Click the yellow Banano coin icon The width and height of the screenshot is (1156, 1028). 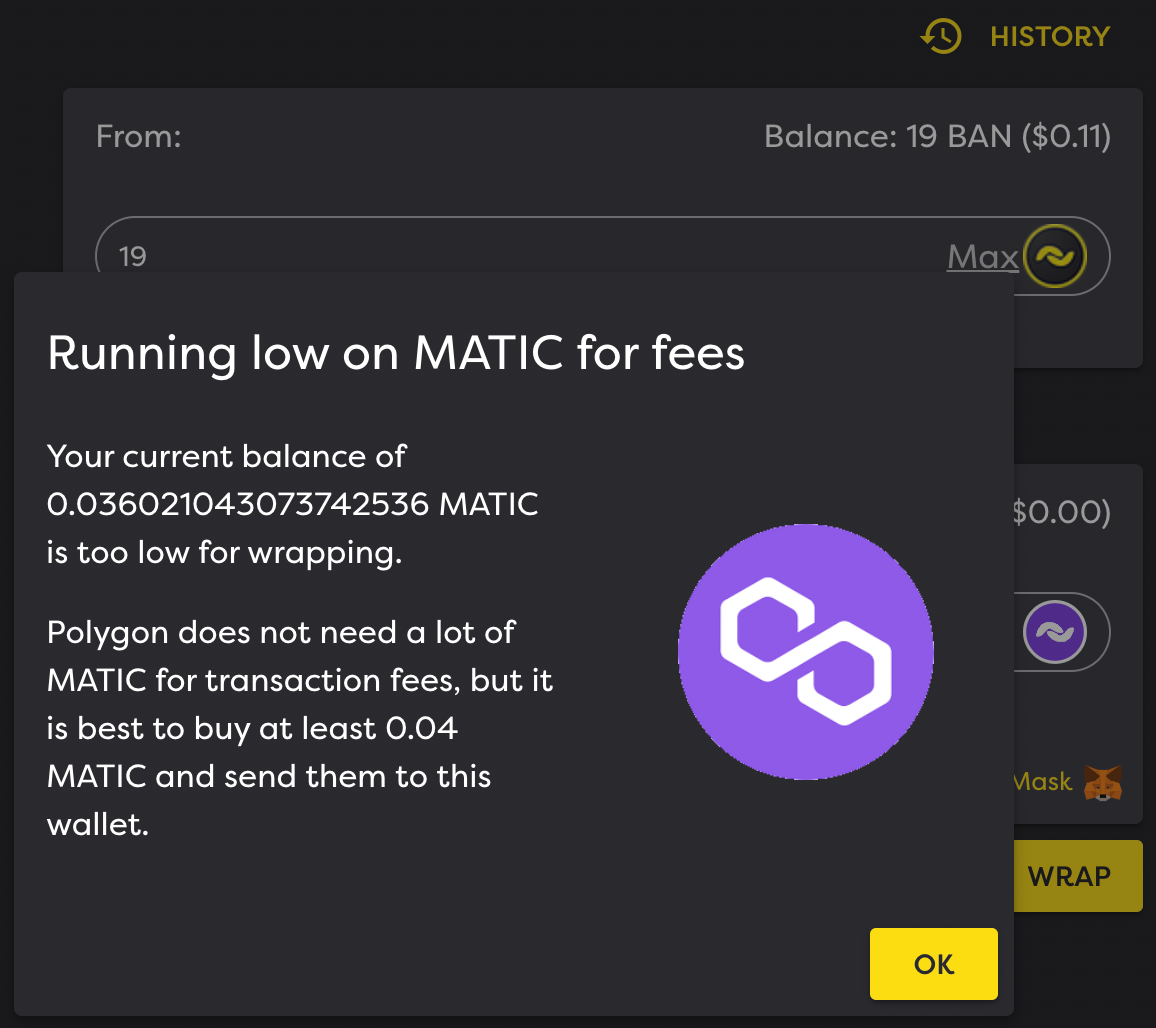(x=1055, y=256)
